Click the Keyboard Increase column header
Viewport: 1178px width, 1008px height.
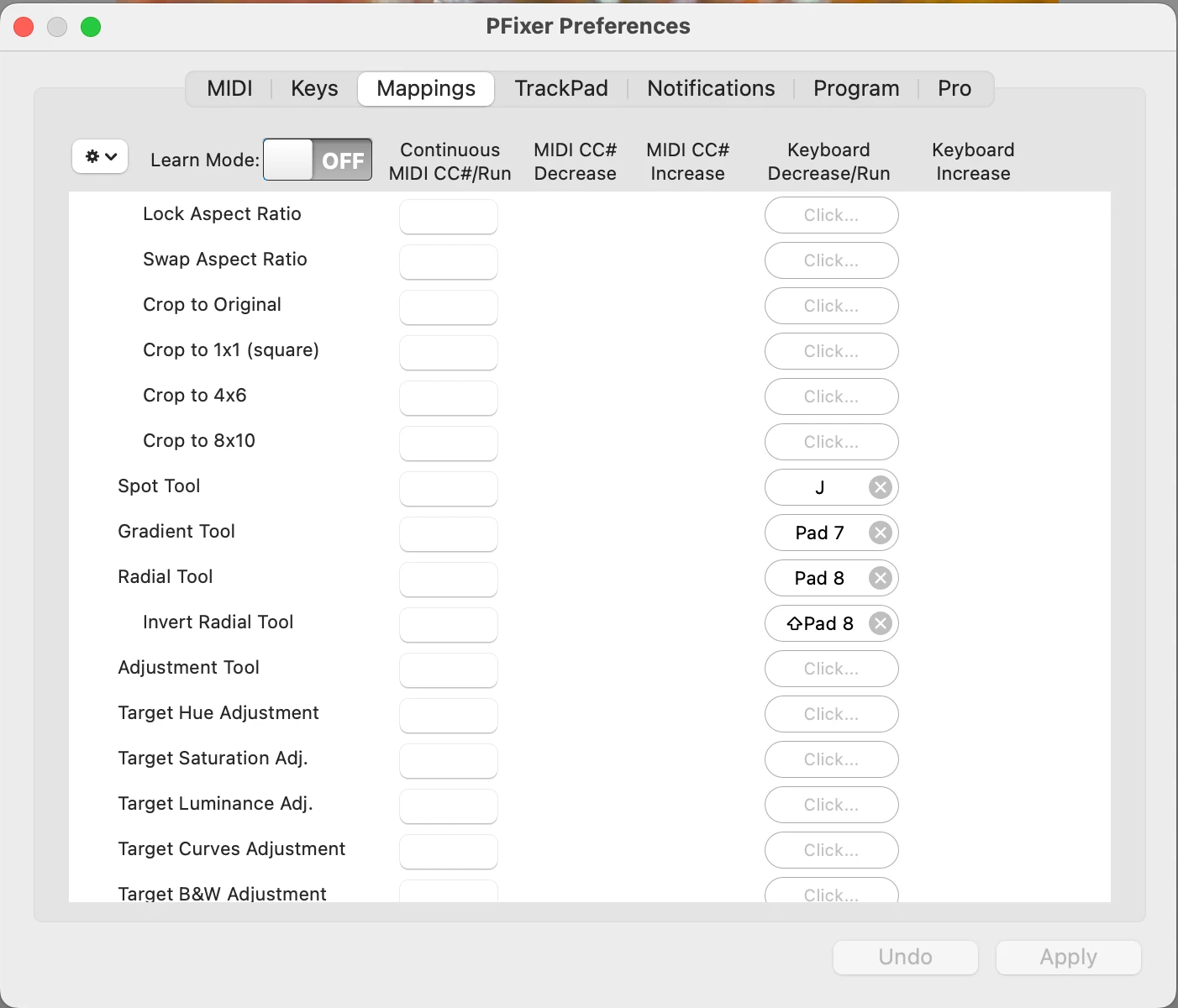pos(973,161)
